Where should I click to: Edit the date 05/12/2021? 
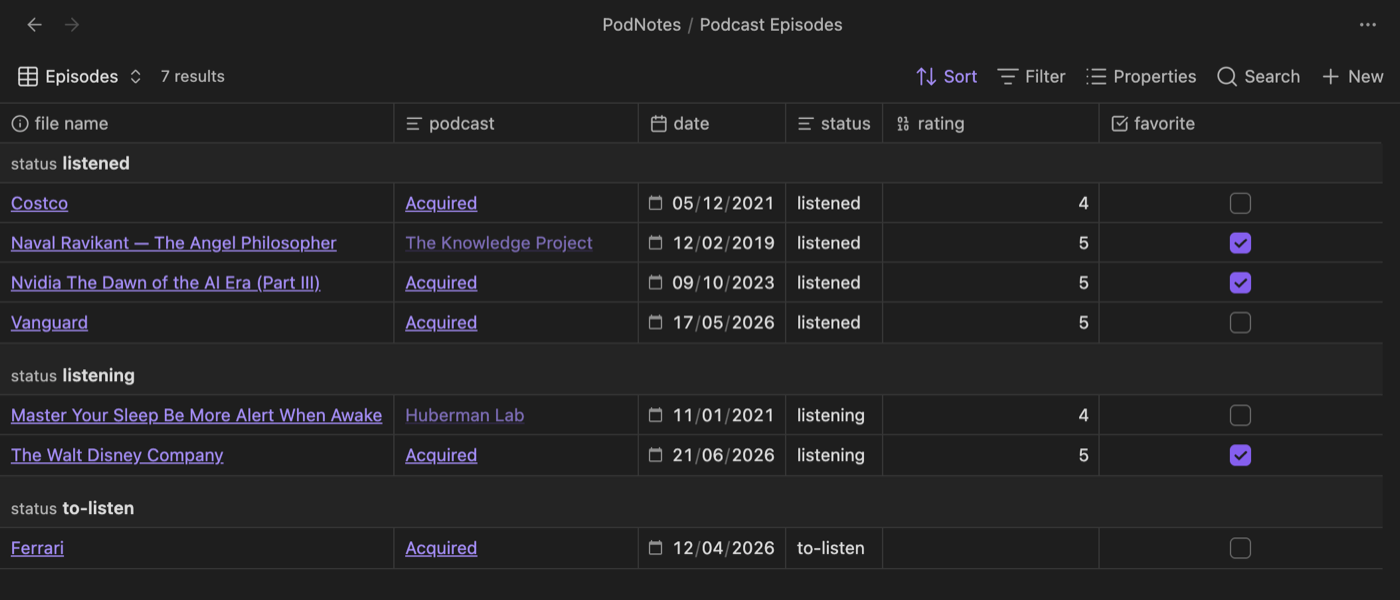(x=723, y=203)
